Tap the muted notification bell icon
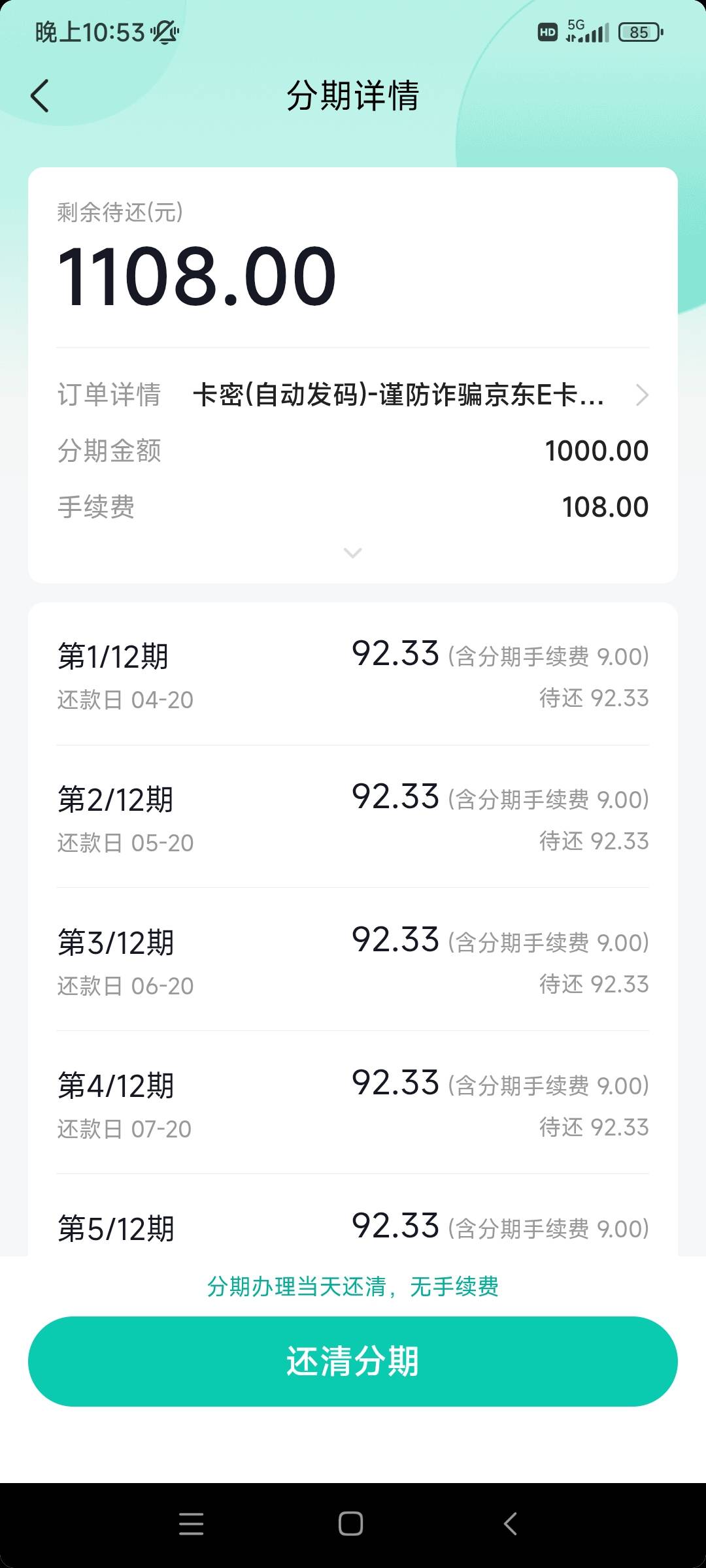Image resolution: width=706 pixels, height=1568 pixels. pos(165,32)
